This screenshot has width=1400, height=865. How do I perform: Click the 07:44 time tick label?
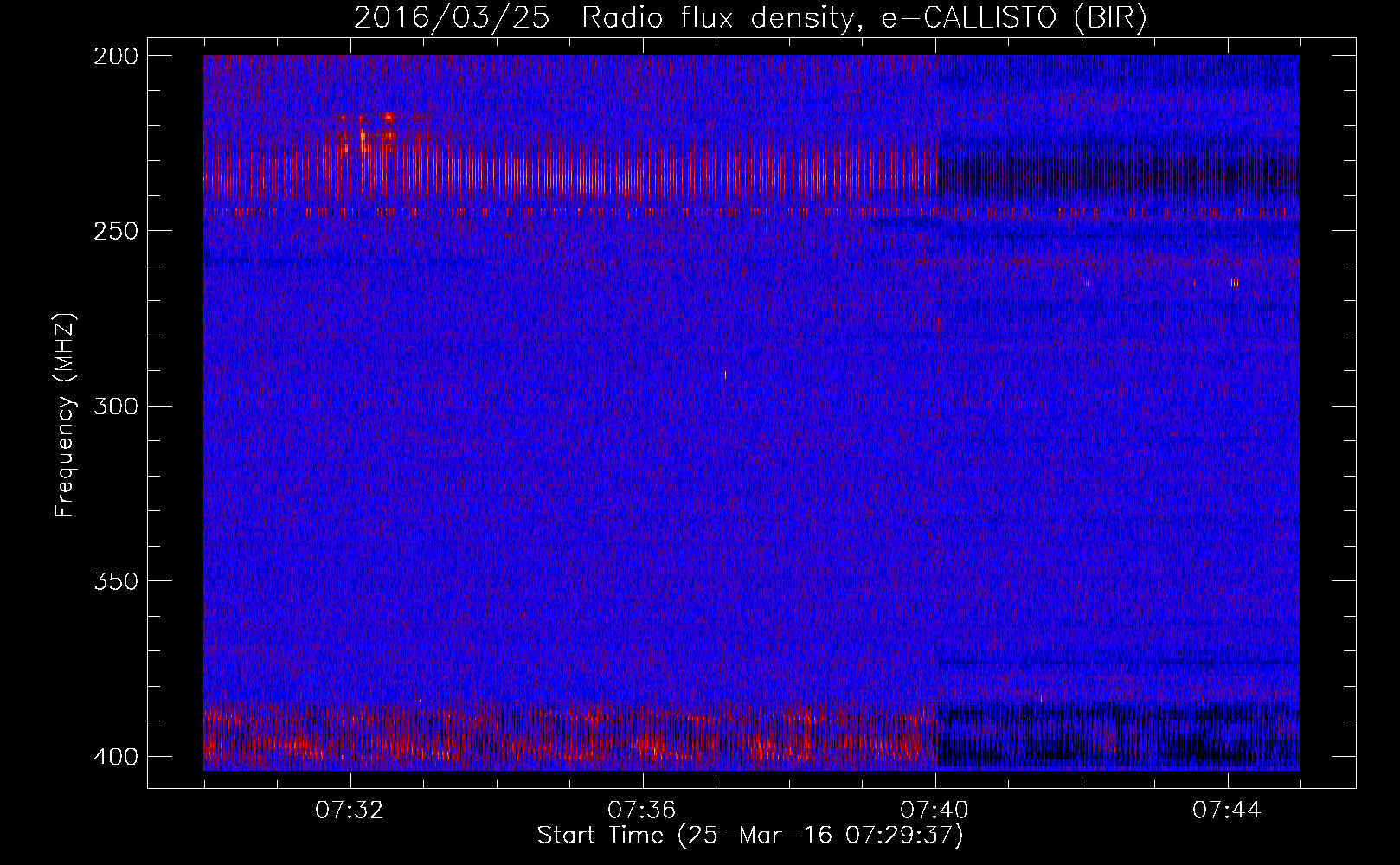pos(1227,811)
